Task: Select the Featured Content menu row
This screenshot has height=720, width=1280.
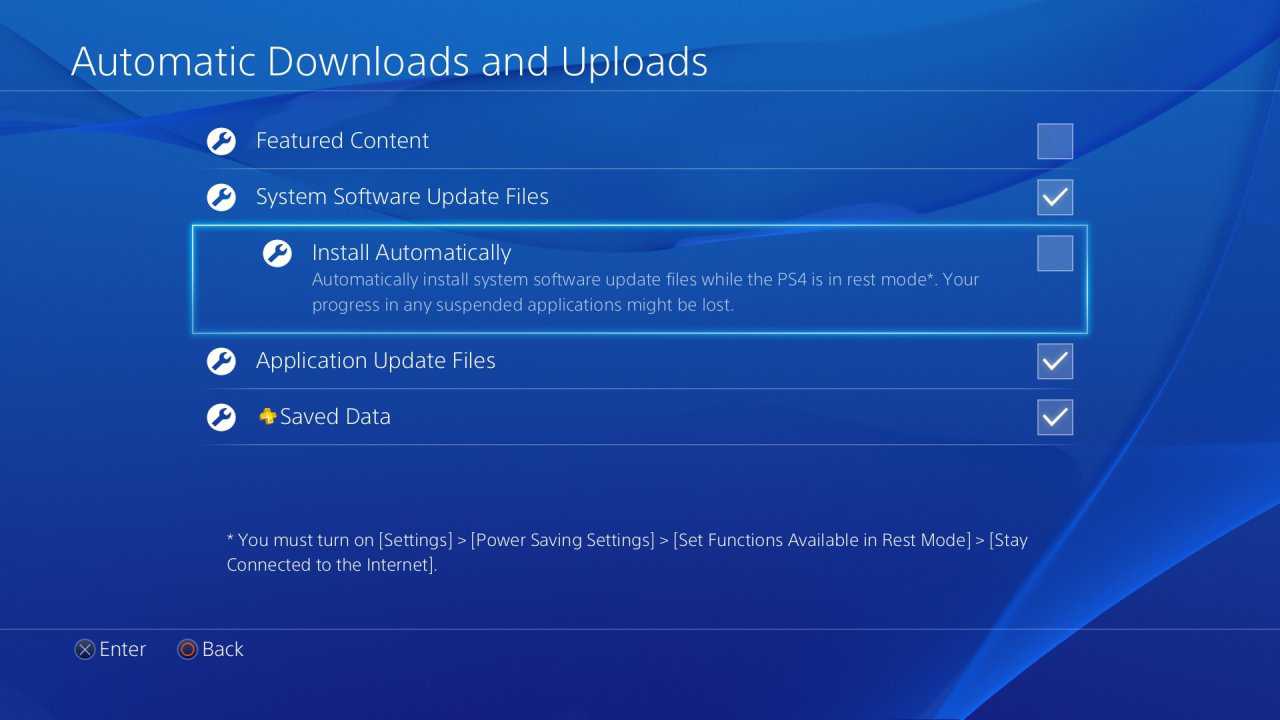Action: (x=640, y=141)
